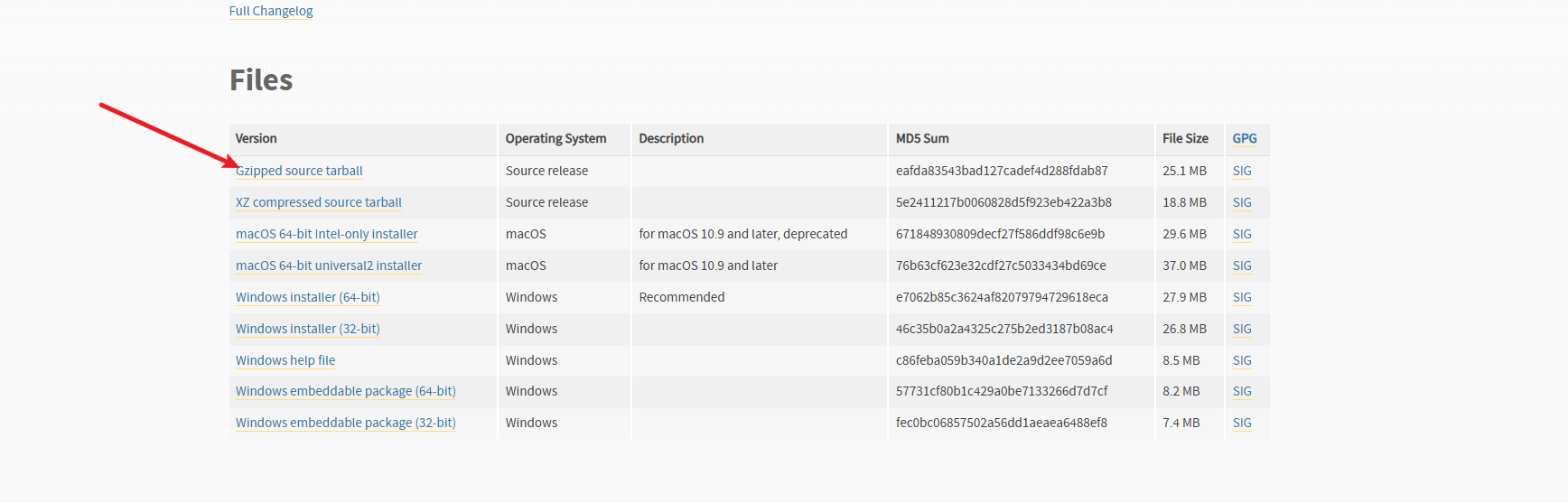The width and height of the screenshot is (1568, 503).
Task: Download Windows embeddable package (32-bit)
Action: click(346, 423)
